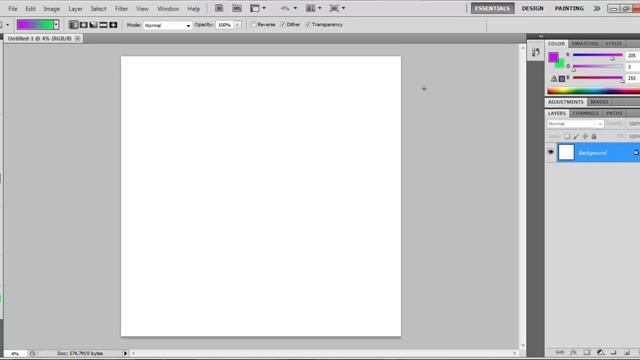Screen dimensions: 640x360
Task: Enable Lock Position
Action: tap(585, 136)
